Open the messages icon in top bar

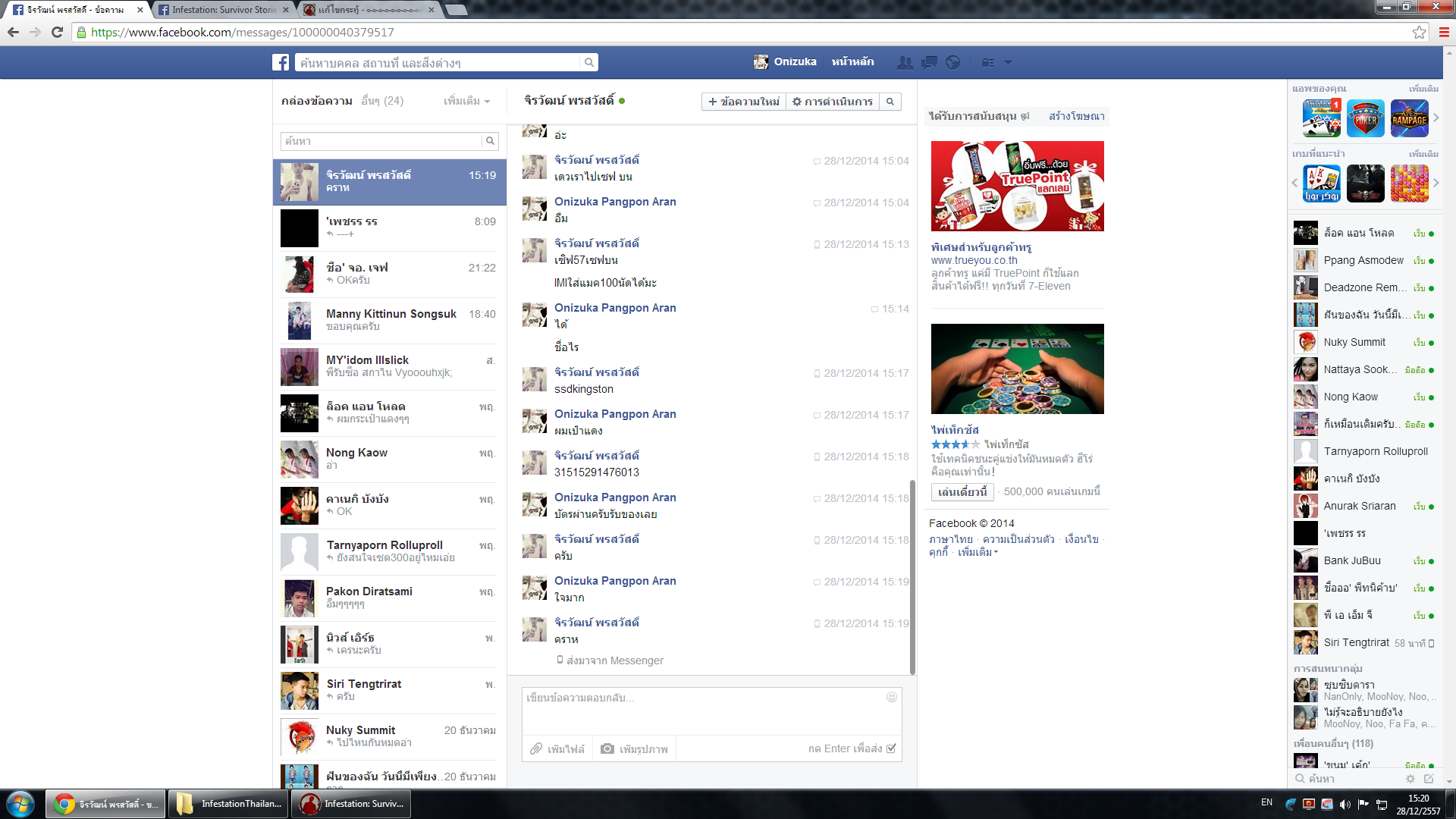[x=929, y=62]
